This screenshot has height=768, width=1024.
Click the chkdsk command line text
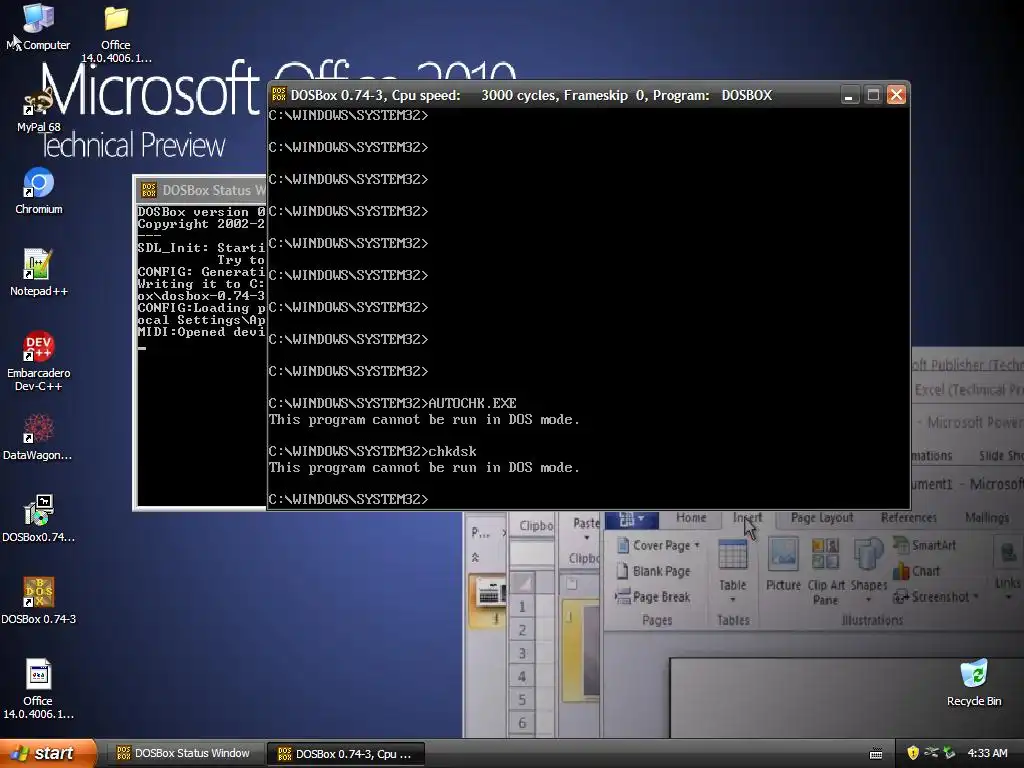point(452,451)
